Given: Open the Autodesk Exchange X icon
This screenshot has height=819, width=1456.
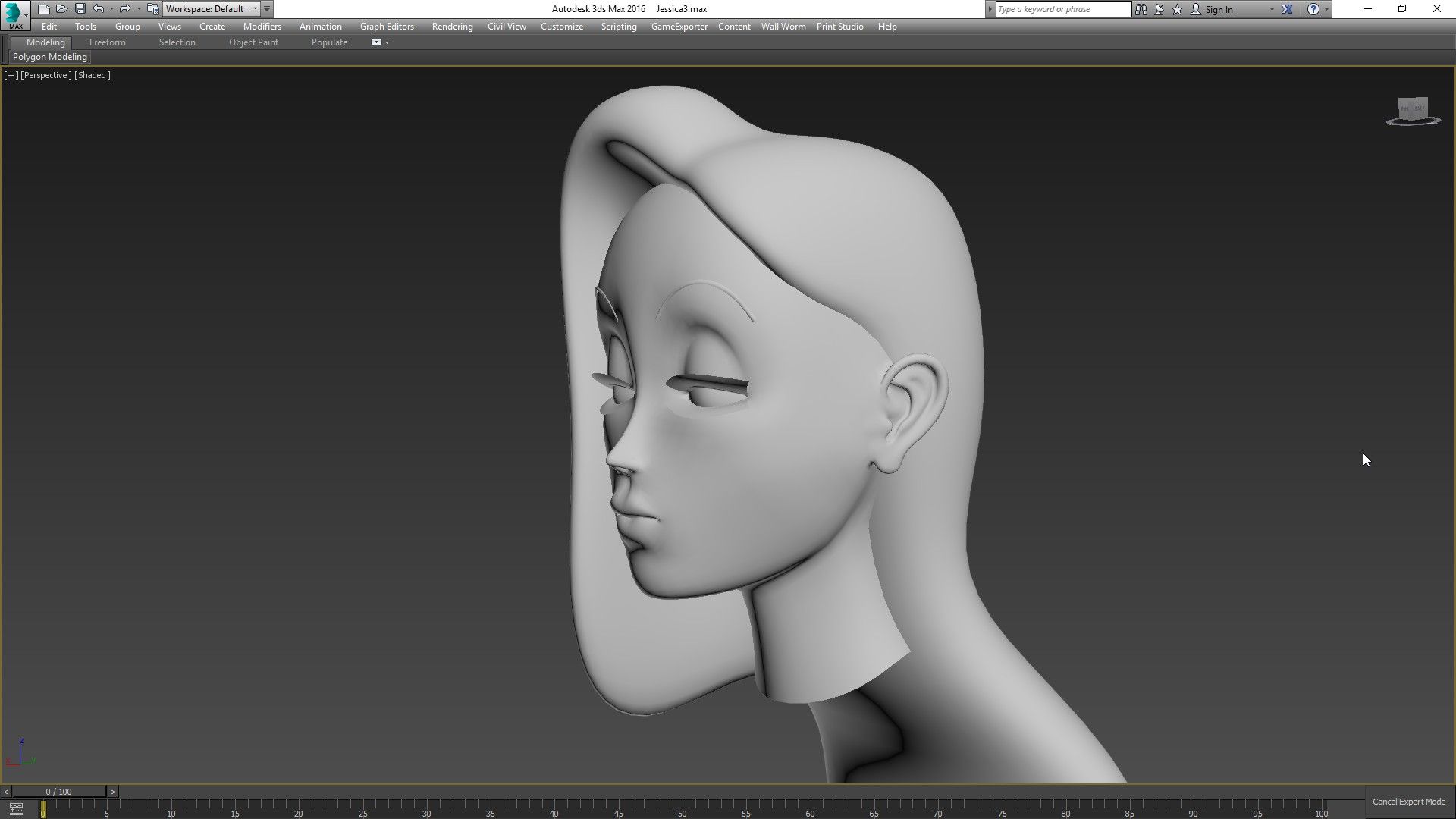Looking at the screenshot, I should [x=1287, y=9].
